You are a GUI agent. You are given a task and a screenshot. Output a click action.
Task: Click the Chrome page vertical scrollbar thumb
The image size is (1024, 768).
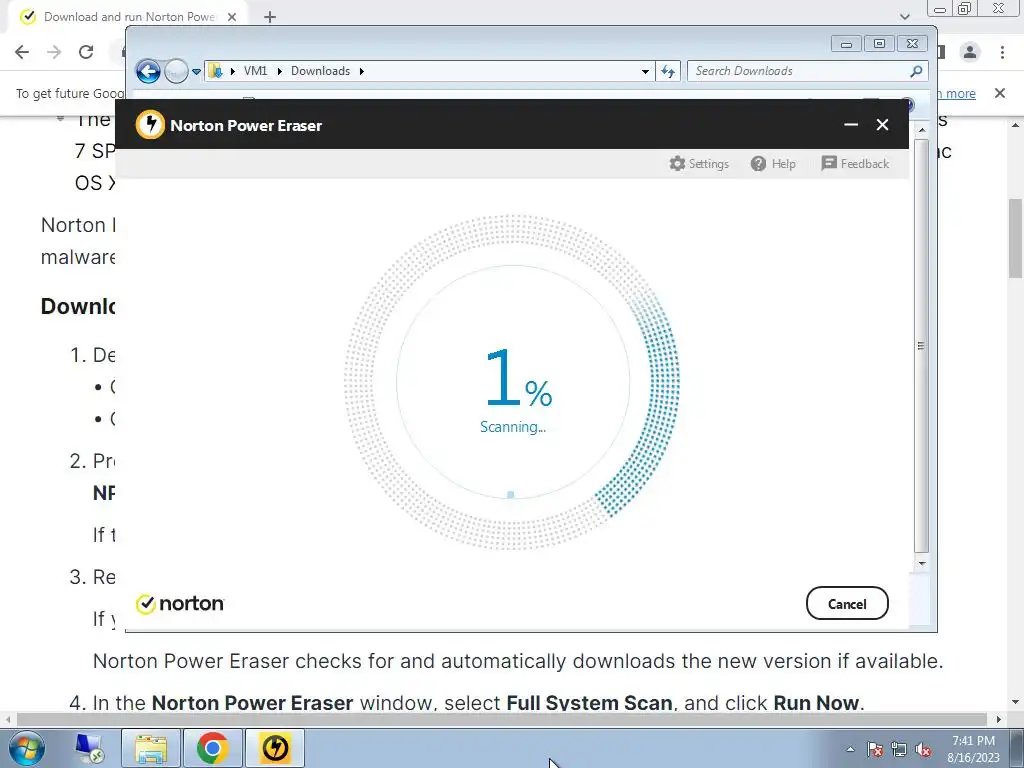(1016, 238)
